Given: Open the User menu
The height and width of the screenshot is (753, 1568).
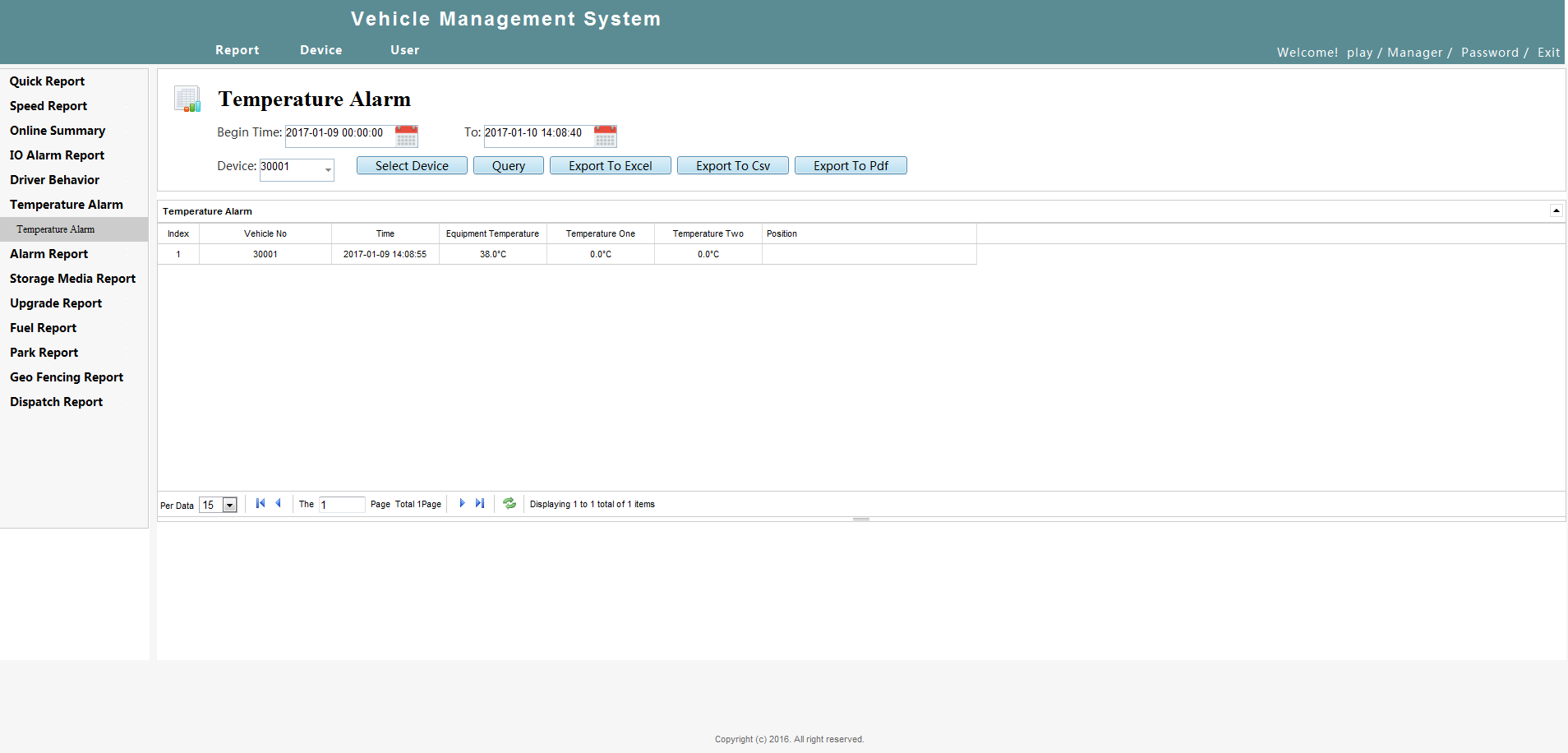Looking at the screenshot, I should 405,50.
